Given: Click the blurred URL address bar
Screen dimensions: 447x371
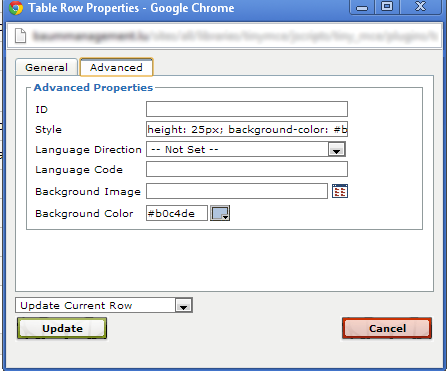Looking at the screenshot, I should click(233, 36).
